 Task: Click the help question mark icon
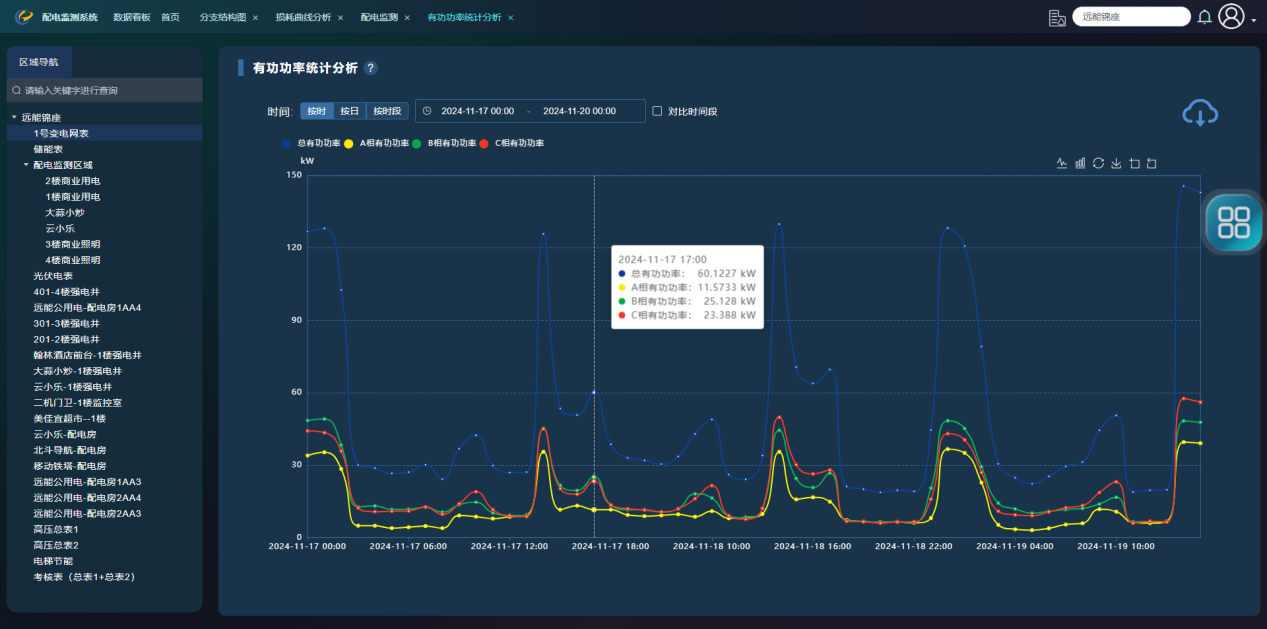pyautogui.click(x=371, y=68)
